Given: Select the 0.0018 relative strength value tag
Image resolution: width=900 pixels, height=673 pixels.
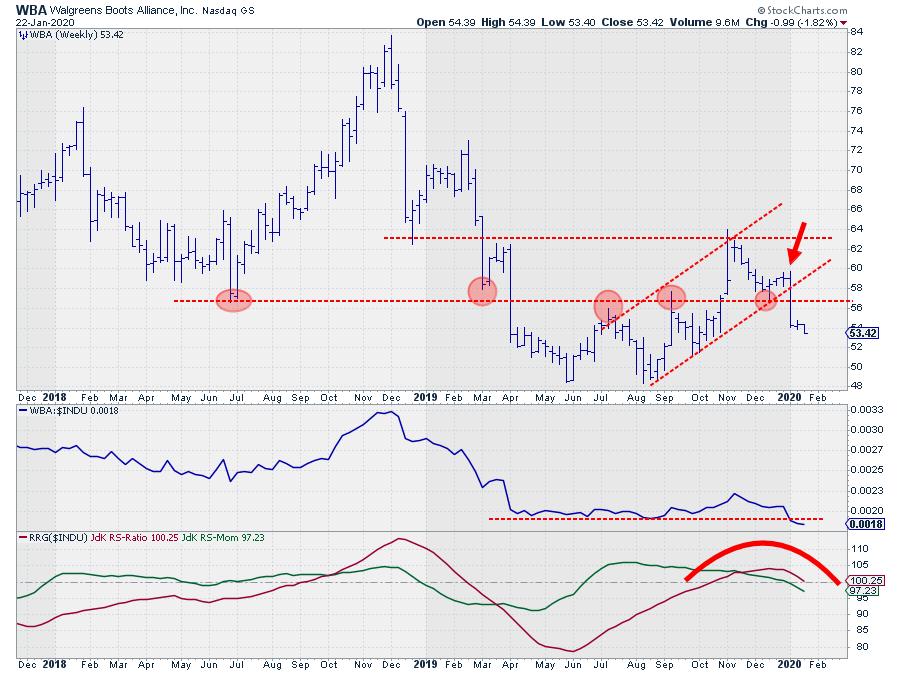Looking at the screenshot, I should [863, 523].
